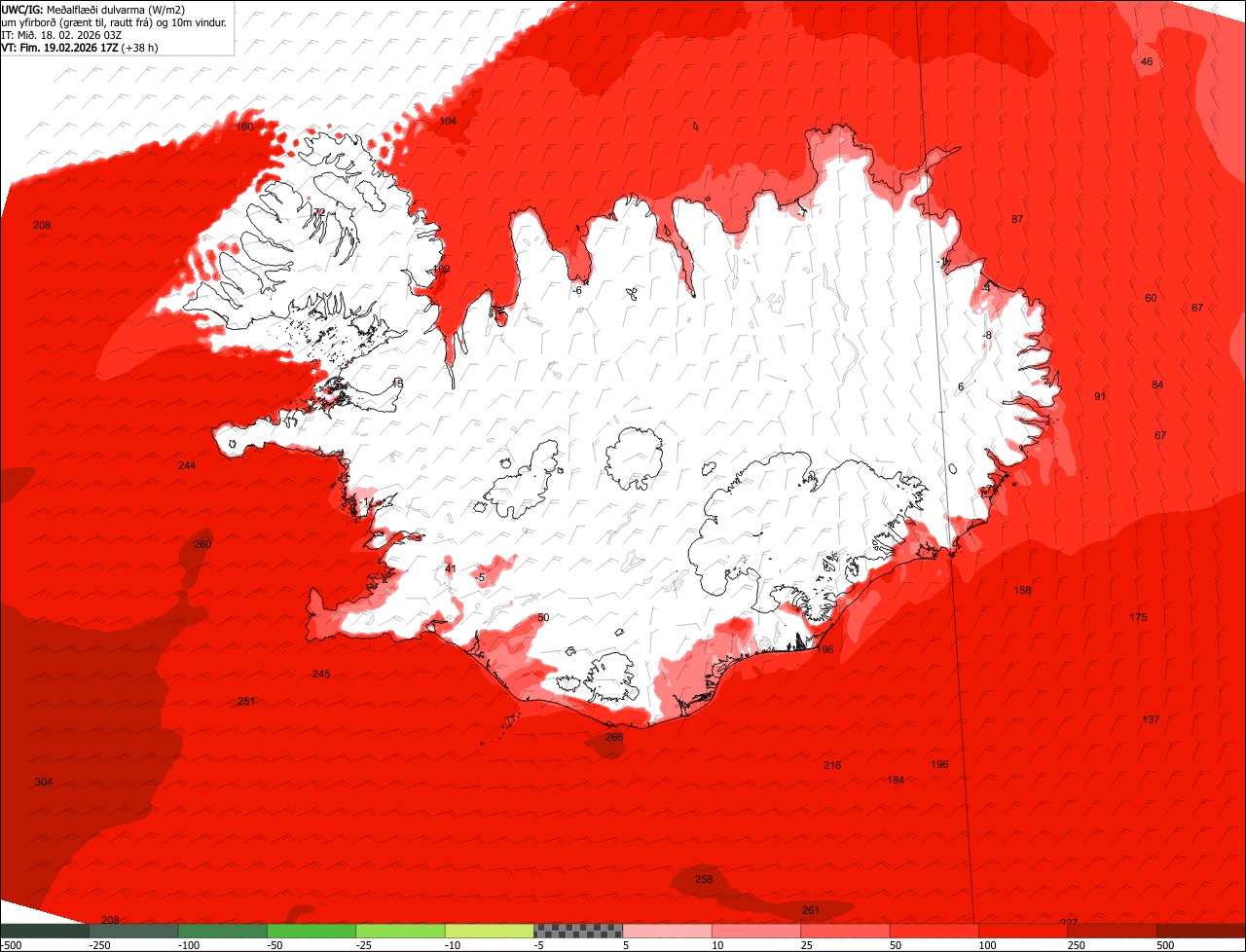1246x952 pixels.
Task: Click the map value '216' south of Iceland
Action: (x=832, y=765)
